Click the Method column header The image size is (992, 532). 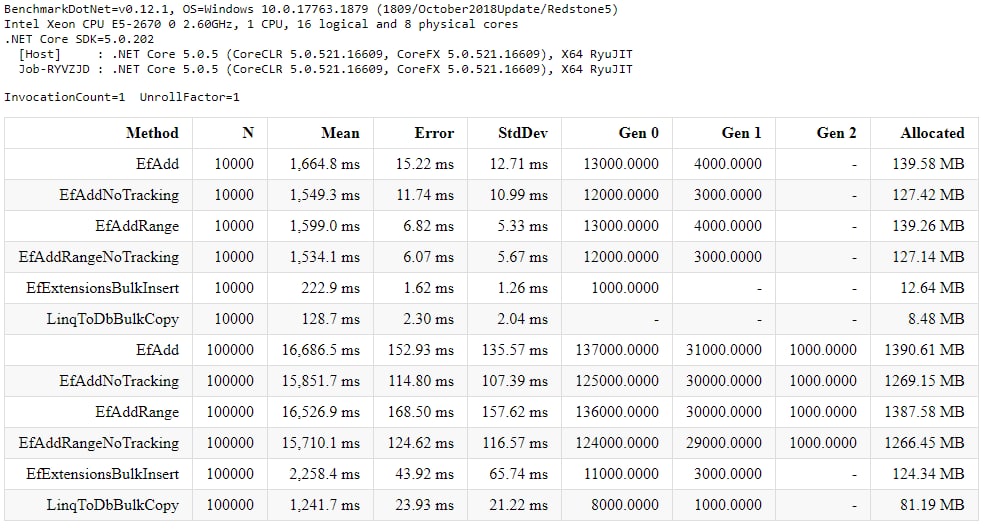point(152,133)
